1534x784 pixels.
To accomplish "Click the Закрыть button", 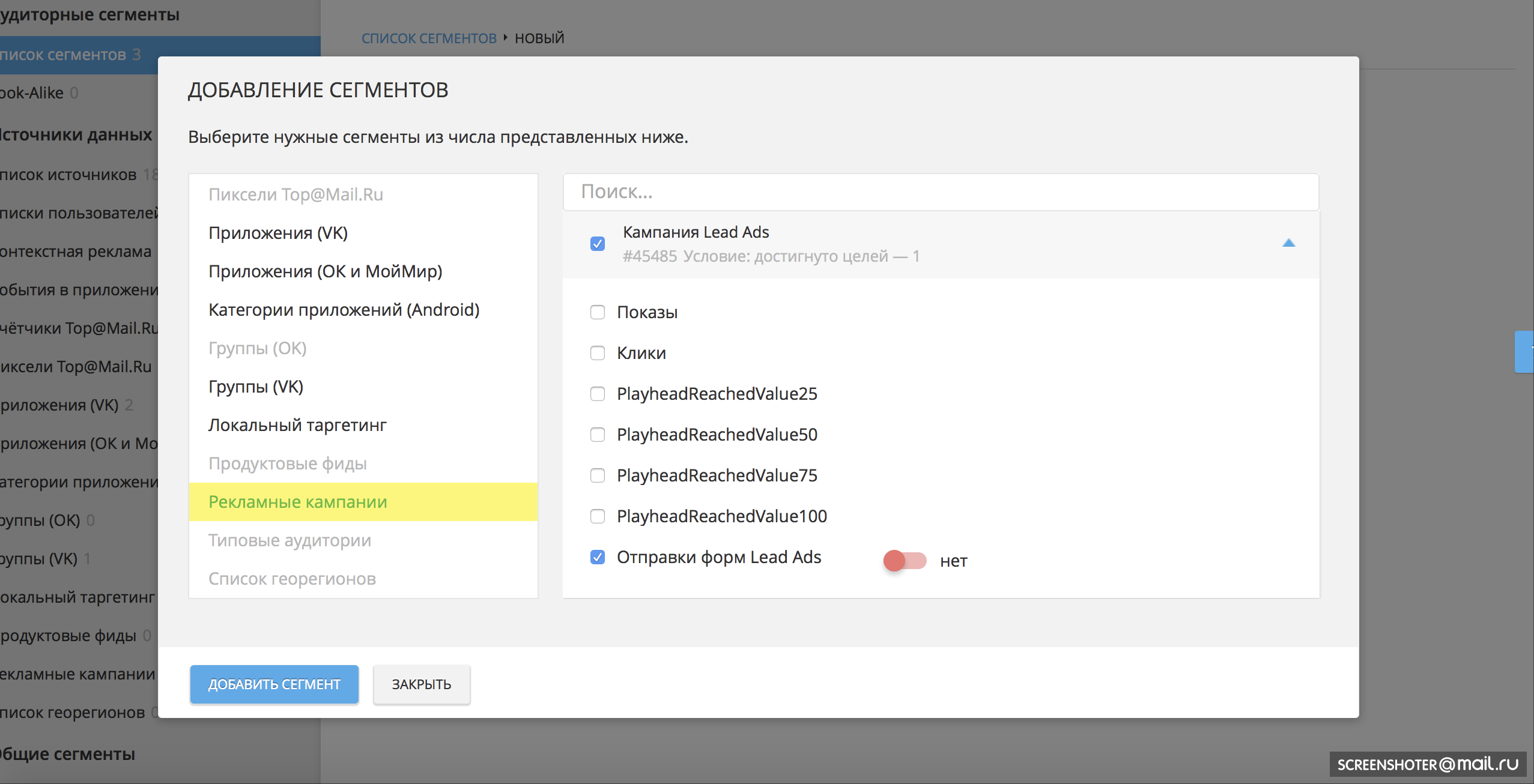I will click(421, 684).
